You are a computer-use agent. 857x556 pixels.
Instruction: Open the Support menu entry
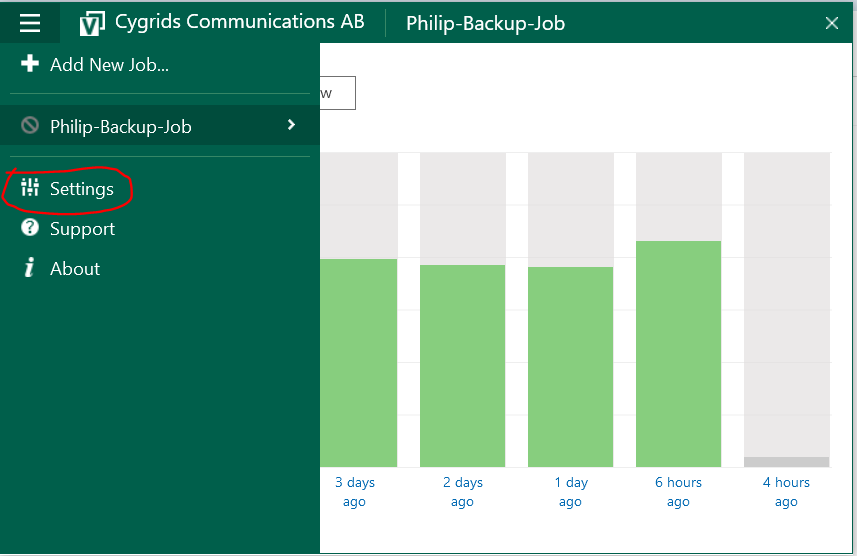[x=82, y=229]
